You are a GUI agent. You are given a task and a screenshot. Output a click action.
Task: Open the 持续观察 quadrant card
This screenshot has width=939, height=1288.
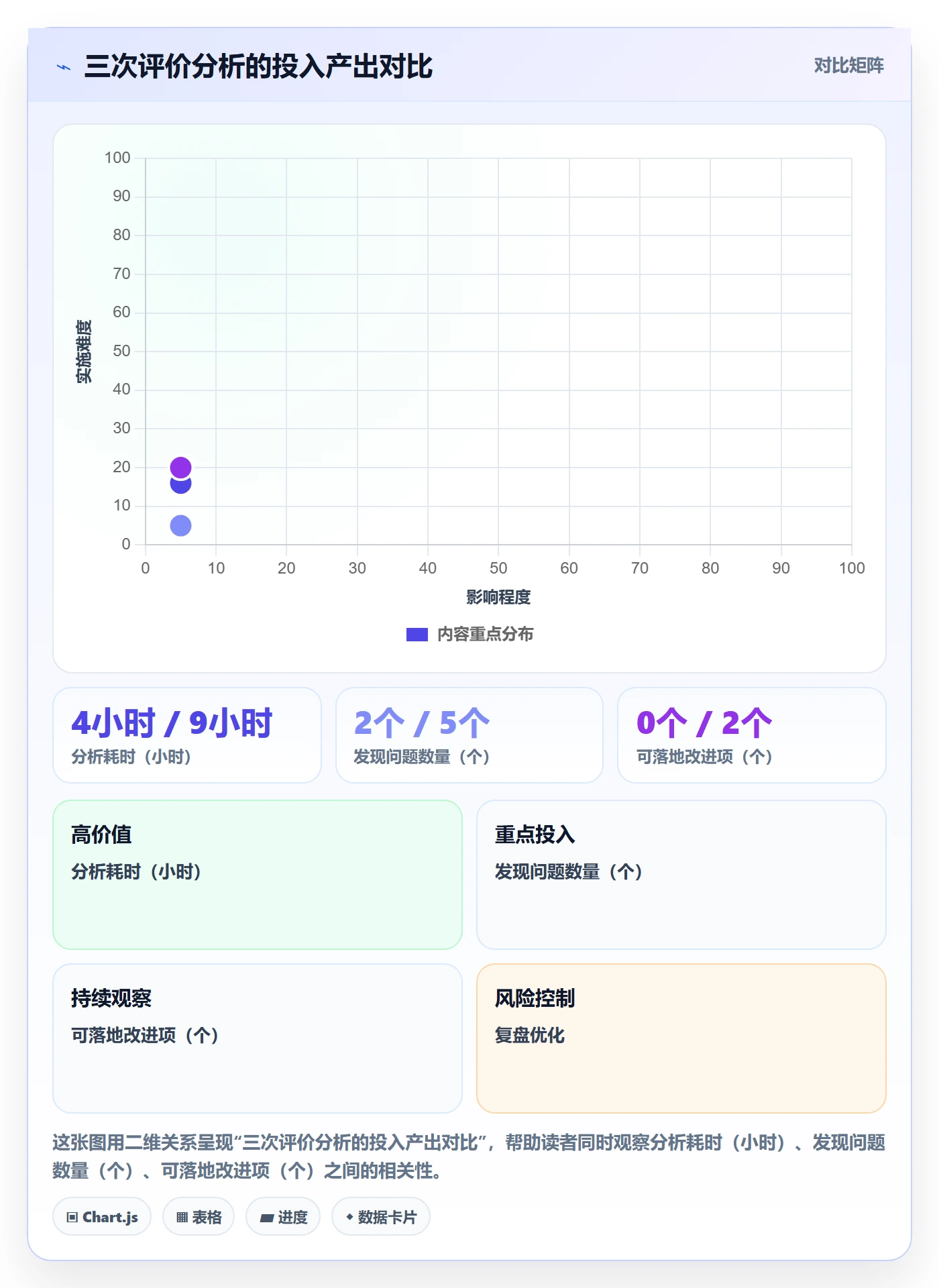point(258,1038)
